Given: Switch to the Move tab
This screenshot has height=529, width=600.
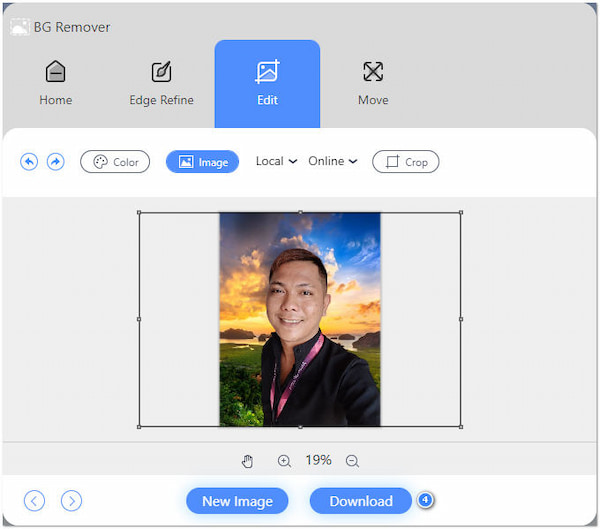Looking at the screenshot, I should 373,83.
